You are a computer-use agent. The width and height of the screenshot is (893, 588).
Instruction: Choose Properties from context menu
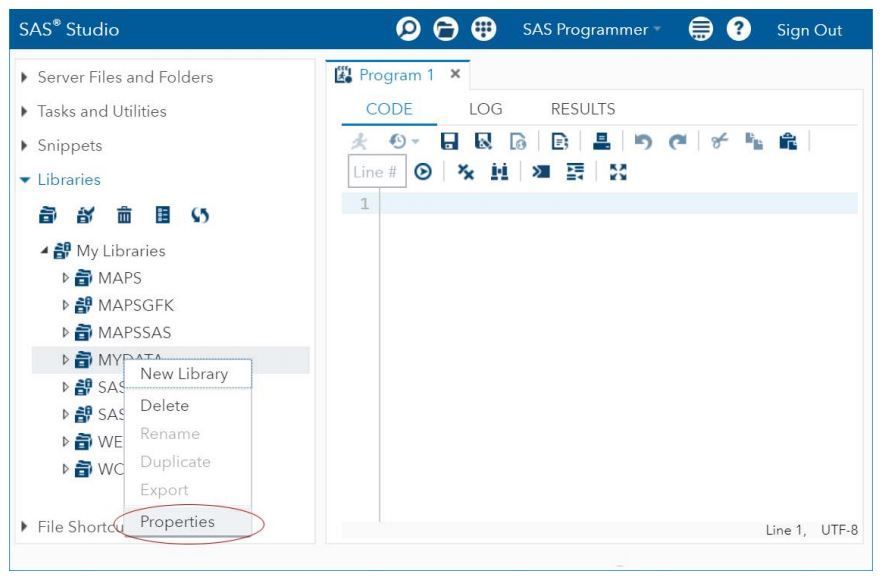[188, 521]
